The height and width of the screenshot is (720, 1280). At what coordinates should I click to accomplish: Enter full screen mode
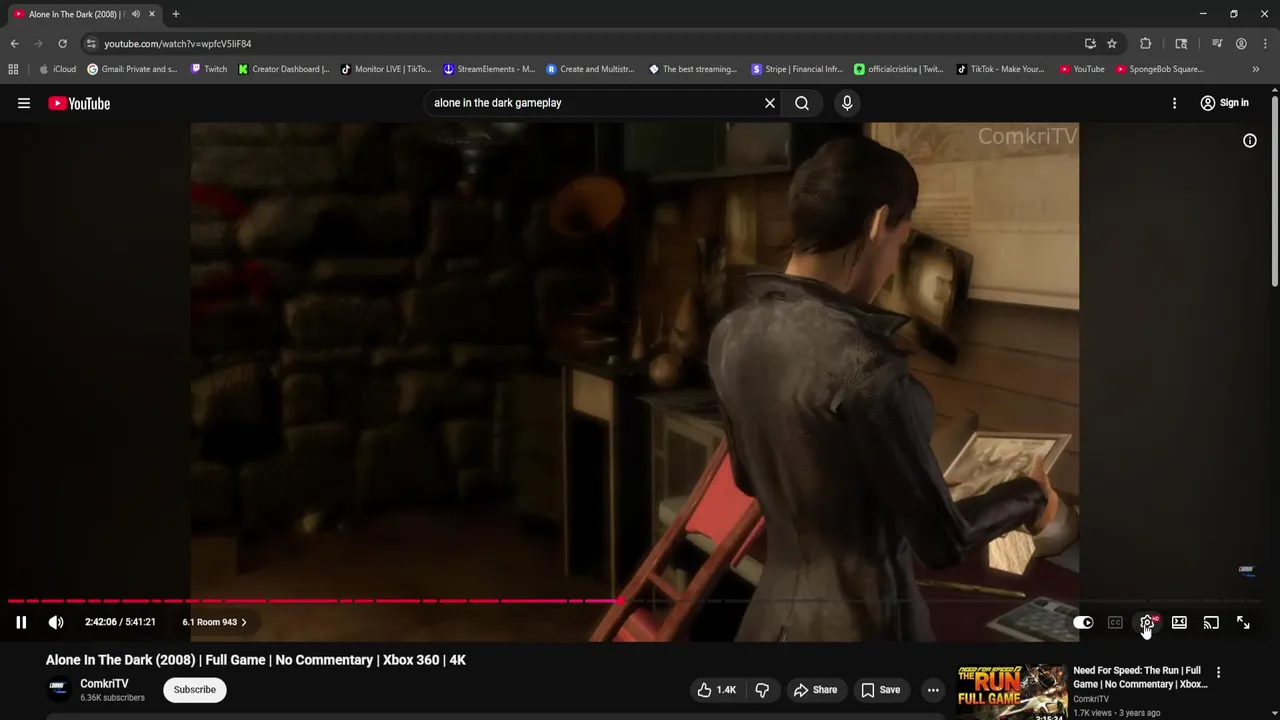1243,622
